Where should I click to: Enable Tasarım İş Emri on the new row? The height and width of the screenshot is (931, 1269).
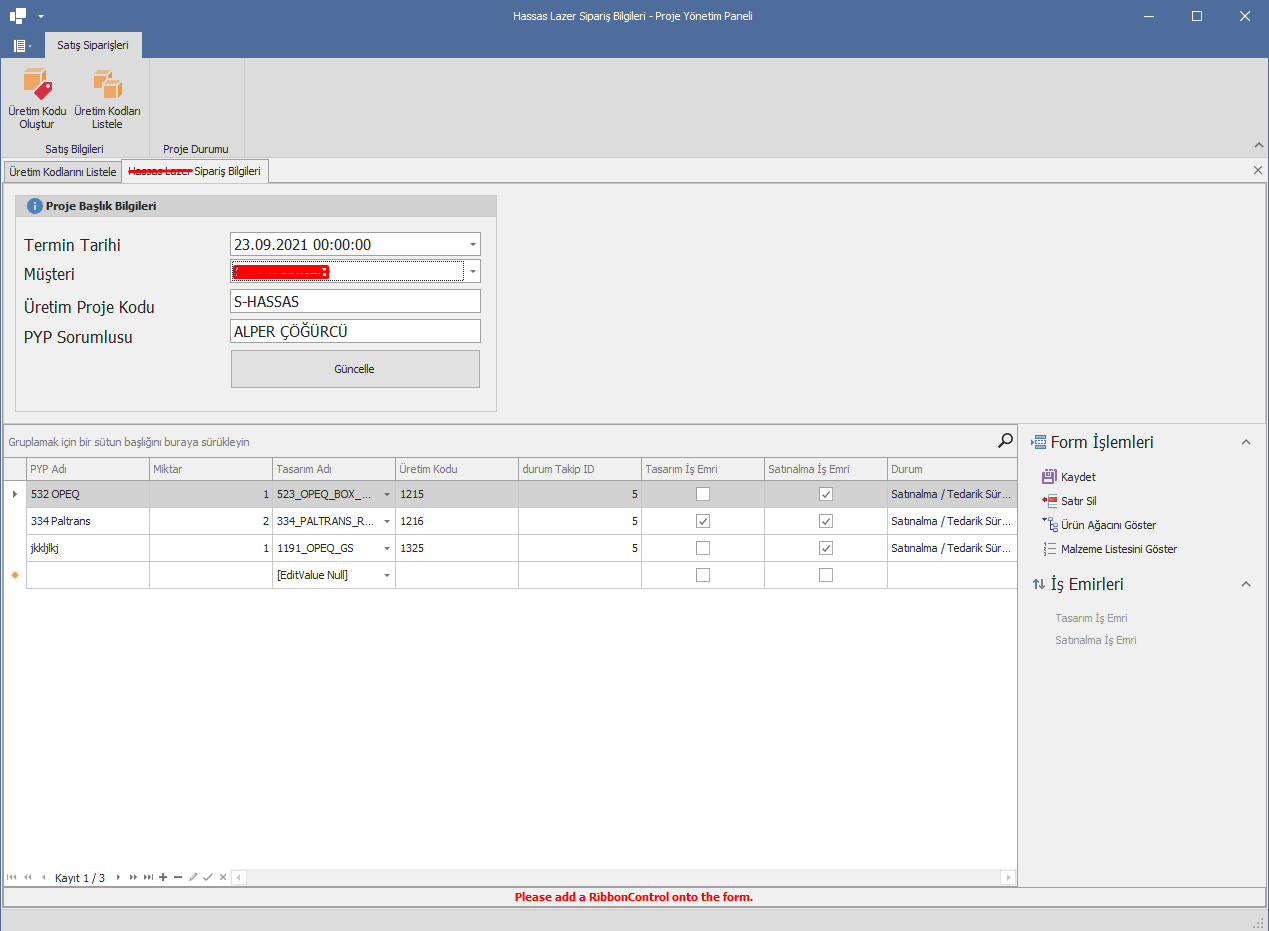tap(703, 574)
